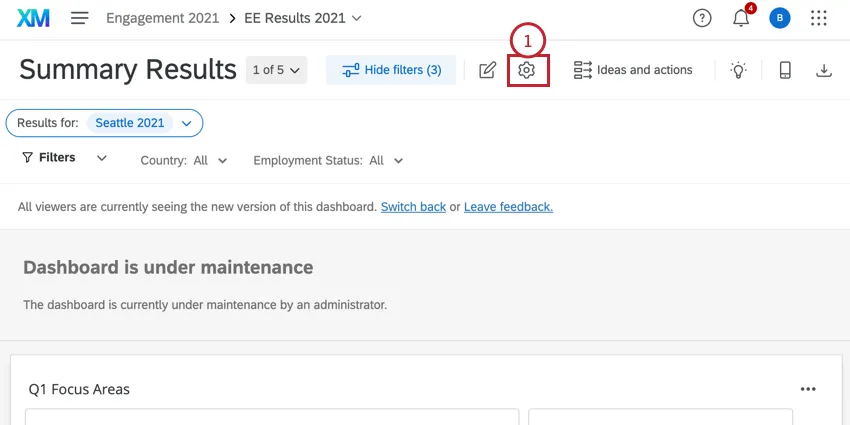The height and width of the screenshot is (425, 850).
Task: Click the XM logo
Action: (34, 18)
